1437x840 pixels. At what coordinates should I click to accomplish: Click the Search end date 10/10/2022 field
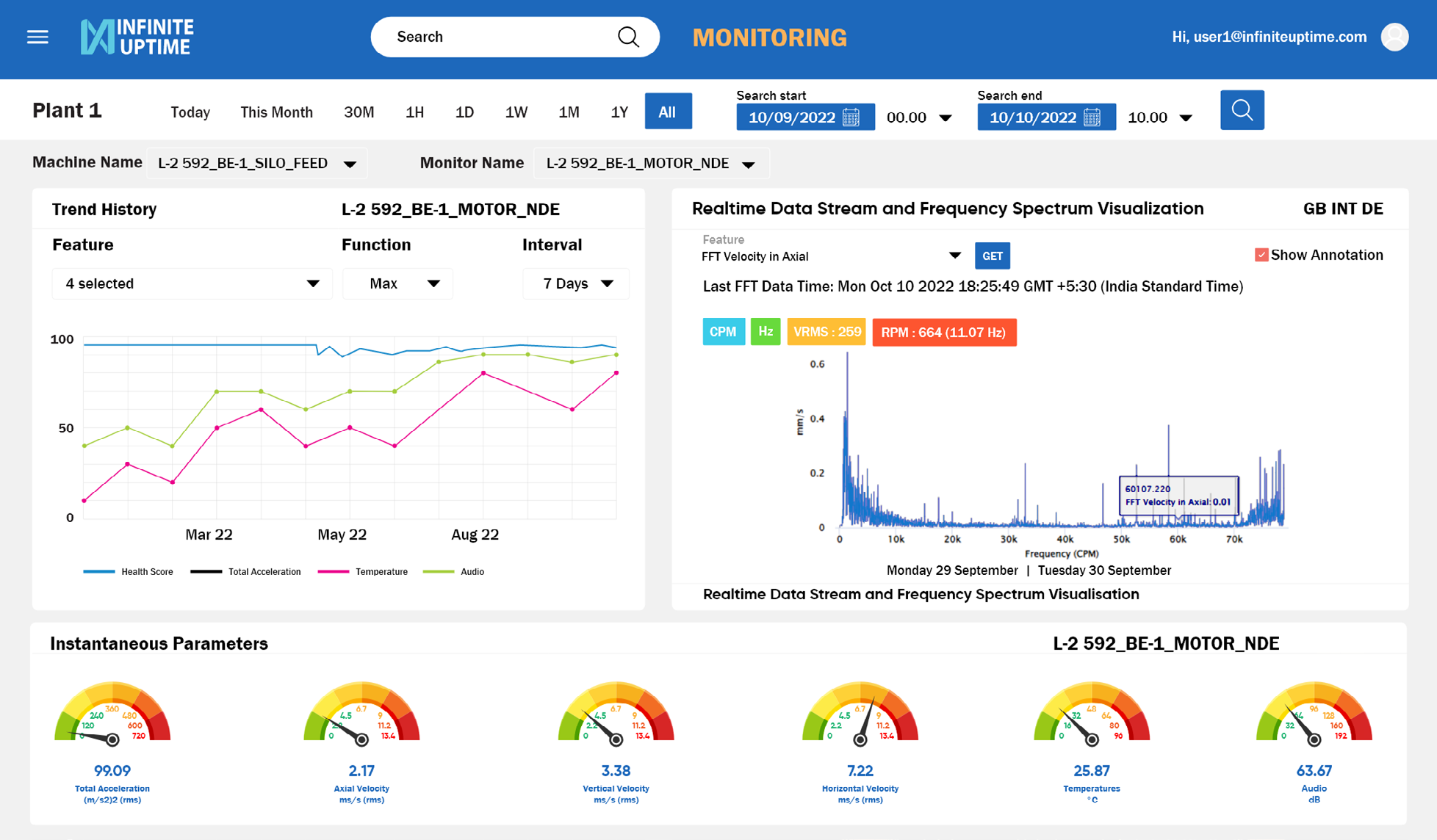(x=1046, y=117)
